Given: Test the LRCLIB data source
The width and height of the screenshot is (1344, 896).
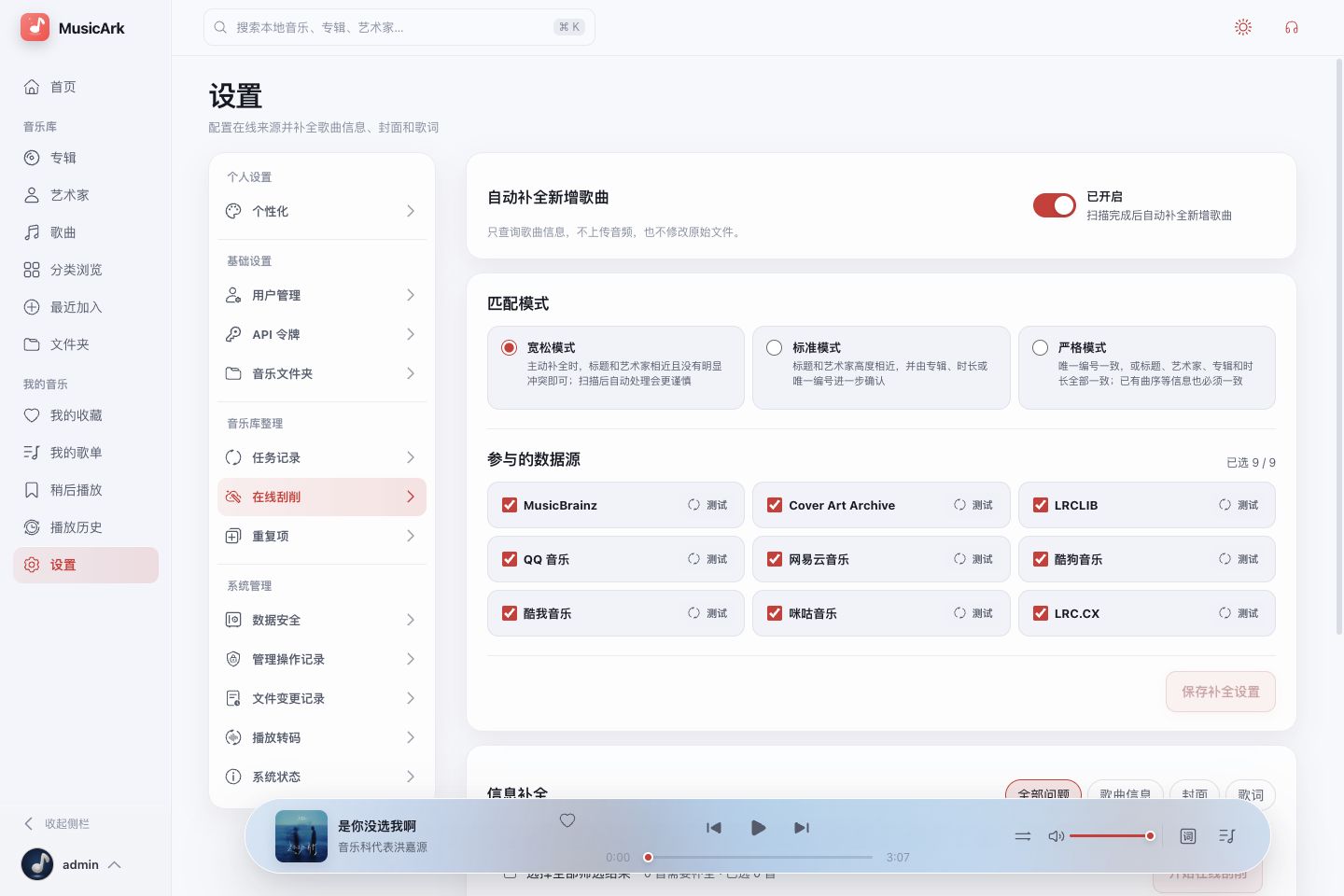Looking at the screenshot, I should point(1239,505).
